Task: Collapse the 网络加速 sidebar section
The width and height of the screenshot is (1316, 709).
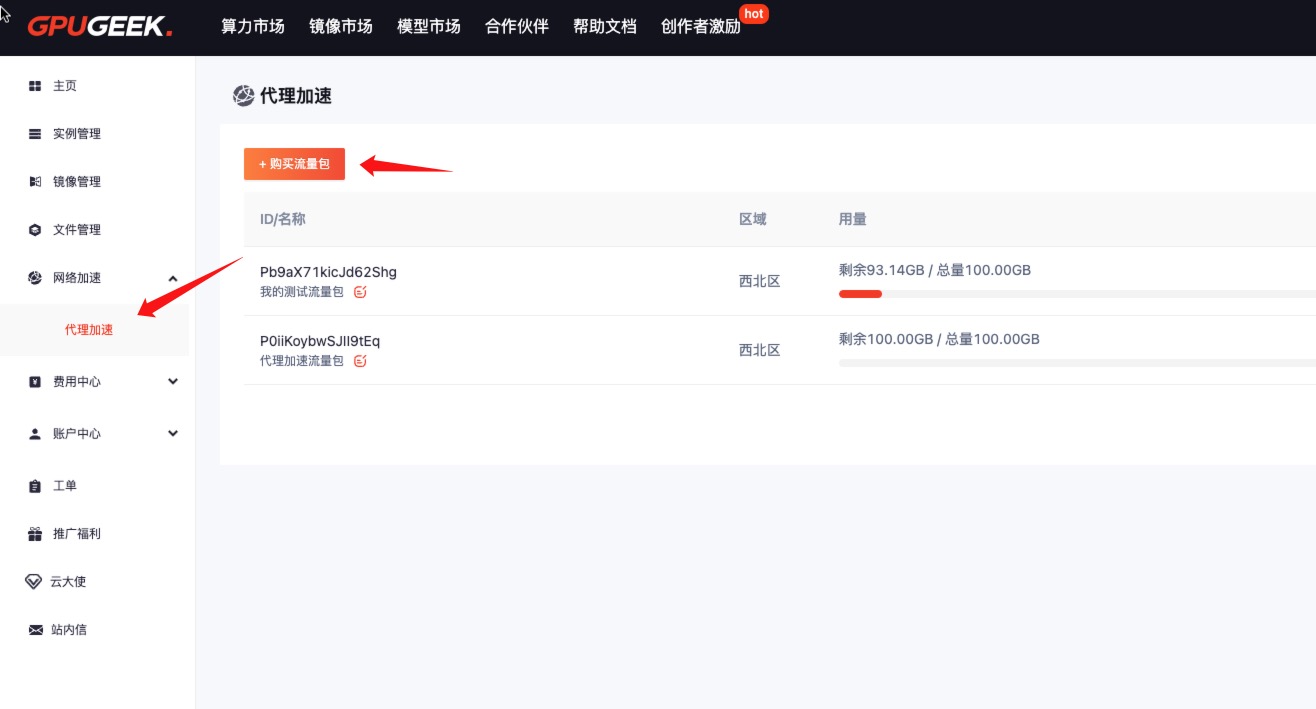Action: pos(173,278)
